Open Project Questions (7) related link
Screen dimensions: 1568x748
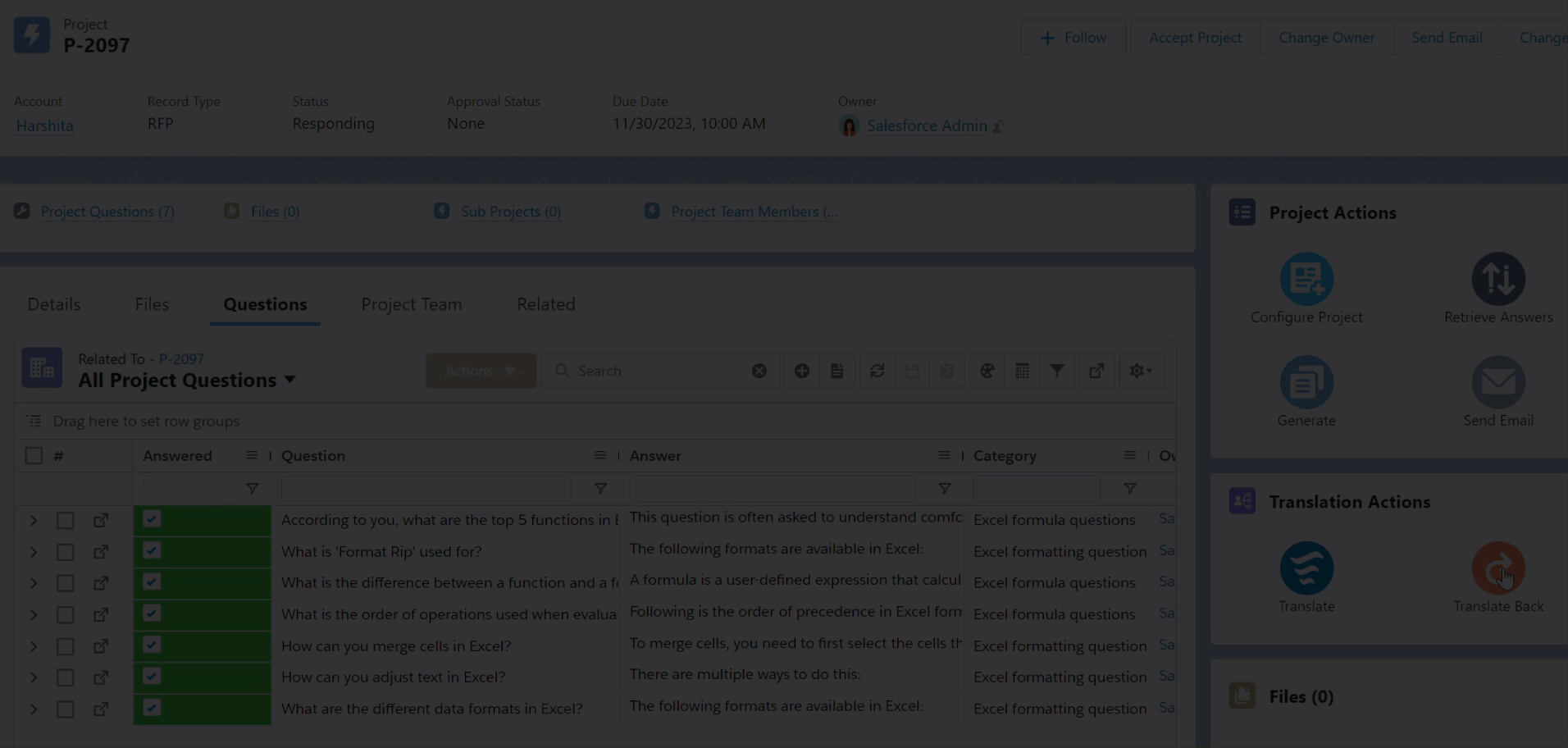[x=107, y=212]
